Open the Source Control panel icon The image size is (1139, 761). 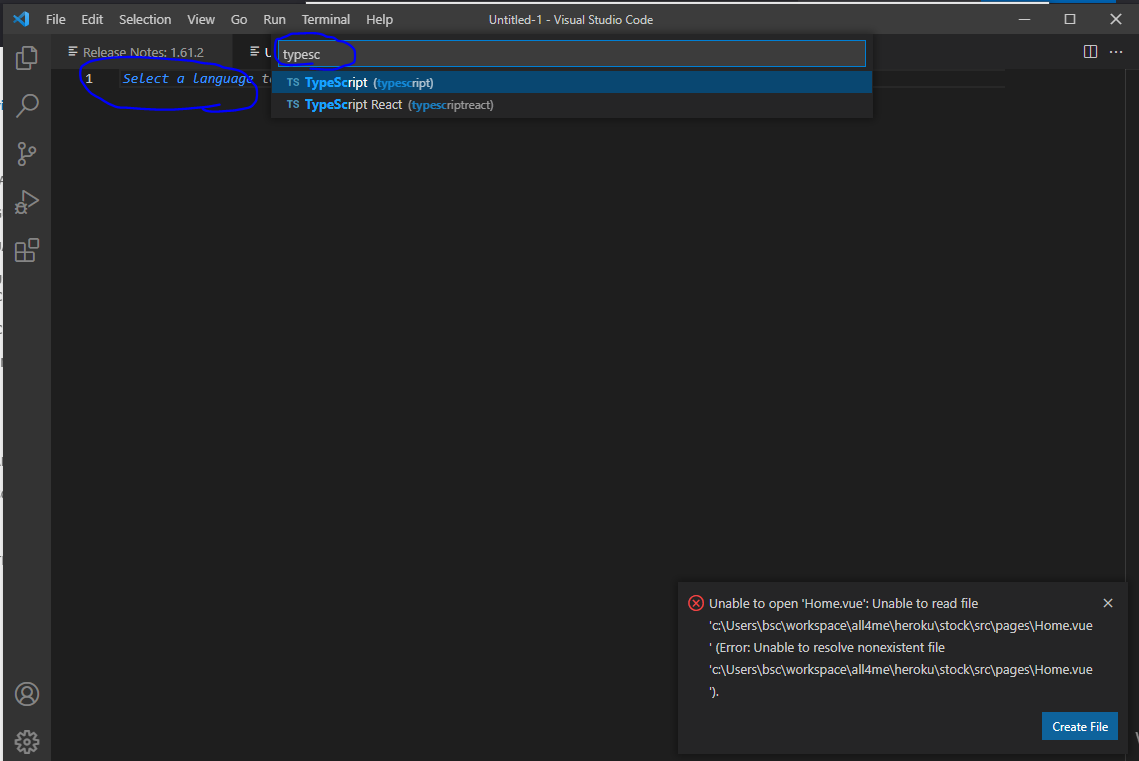click(x=27, y=153)
